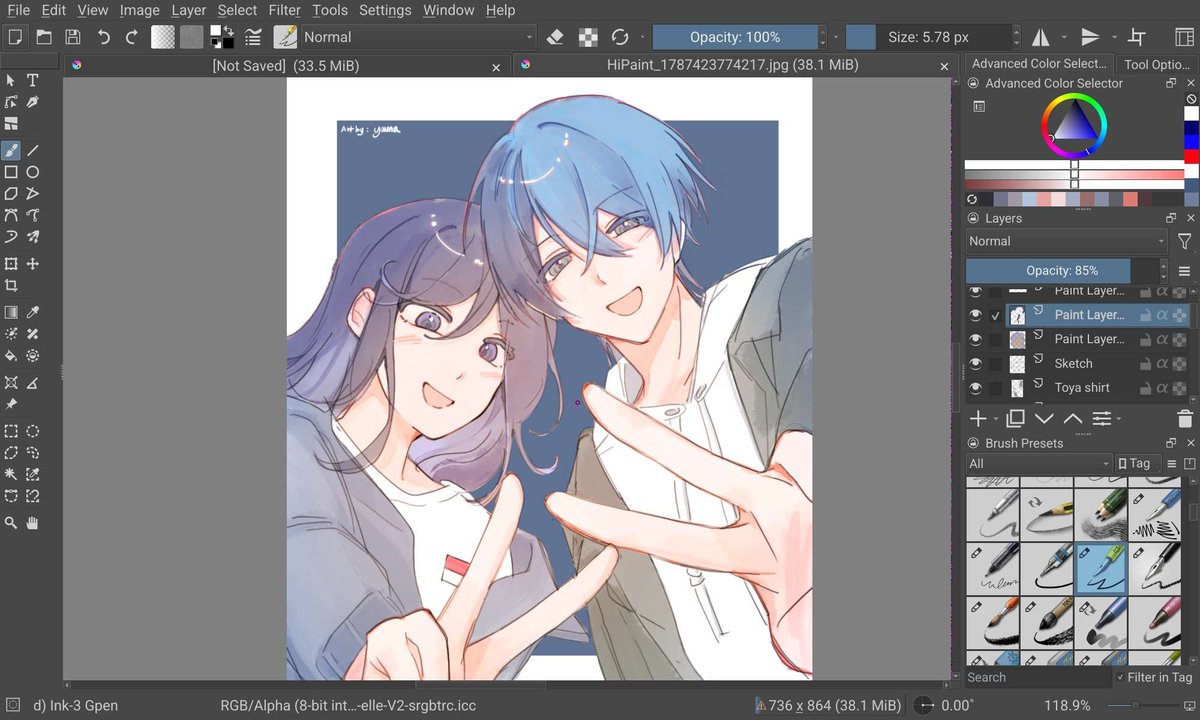The width and height of the screenshot is (1200, 720).
Task: Adjust the brush Opacity 100% slider
Action: click(735, 37)
